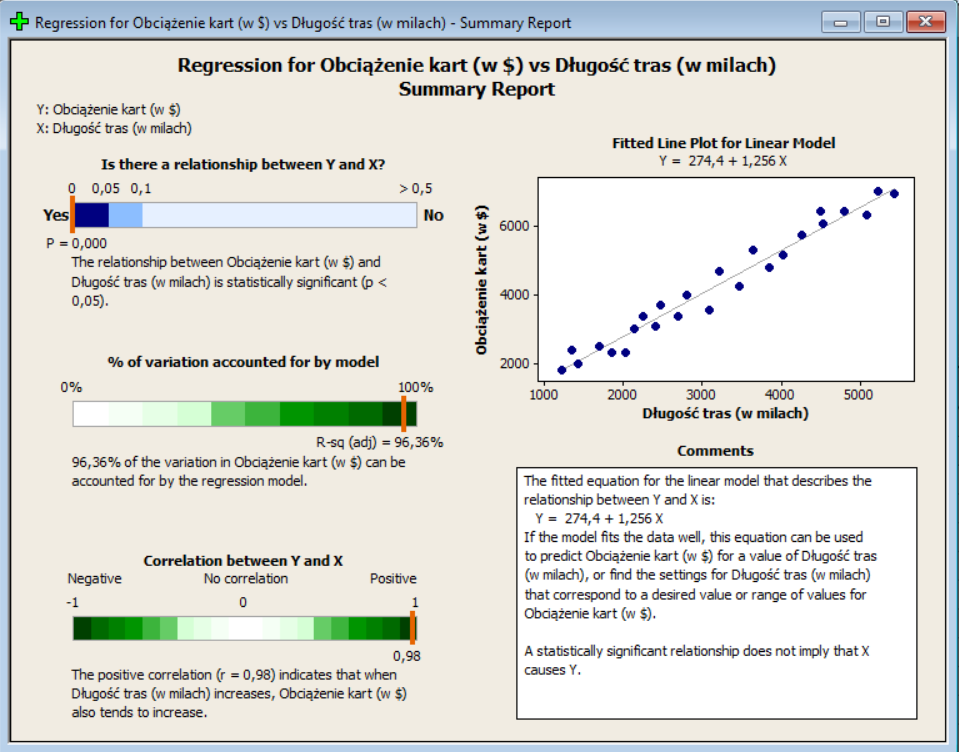
Task: Minimize the Summary Report window
Action: [841, 22]
